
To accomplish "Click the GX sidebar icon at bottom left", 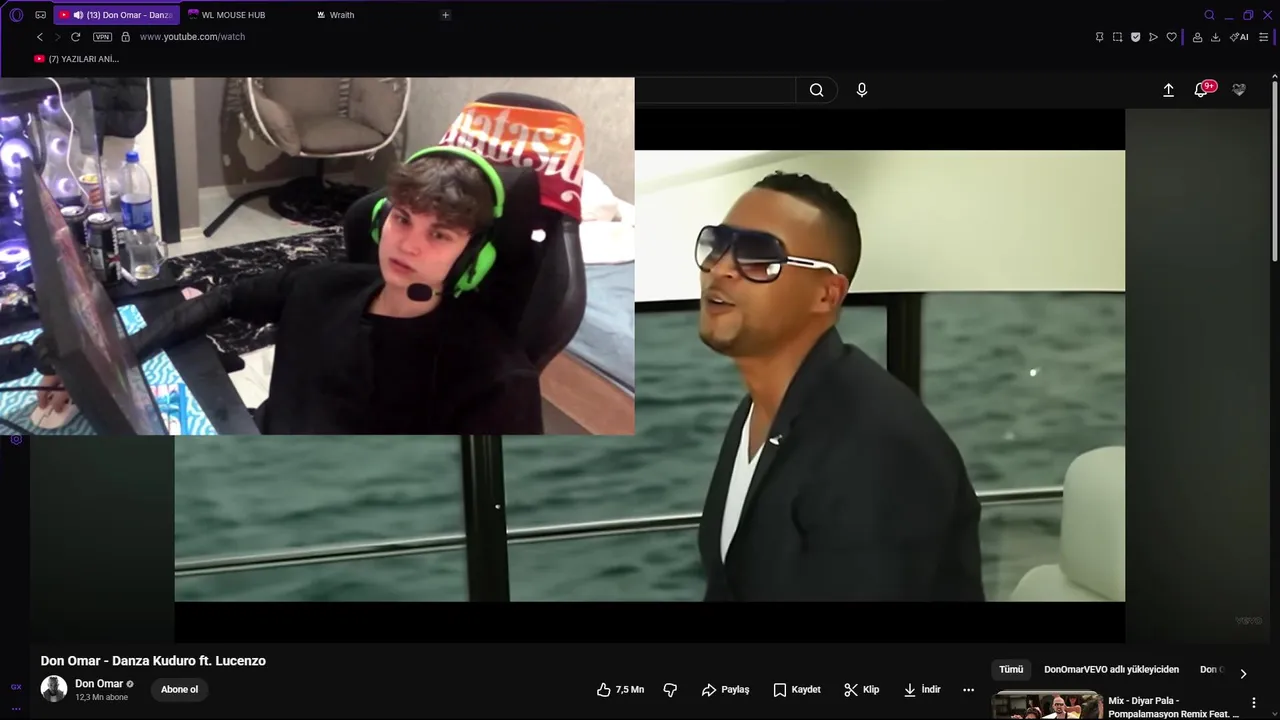I will coord(16,687).
